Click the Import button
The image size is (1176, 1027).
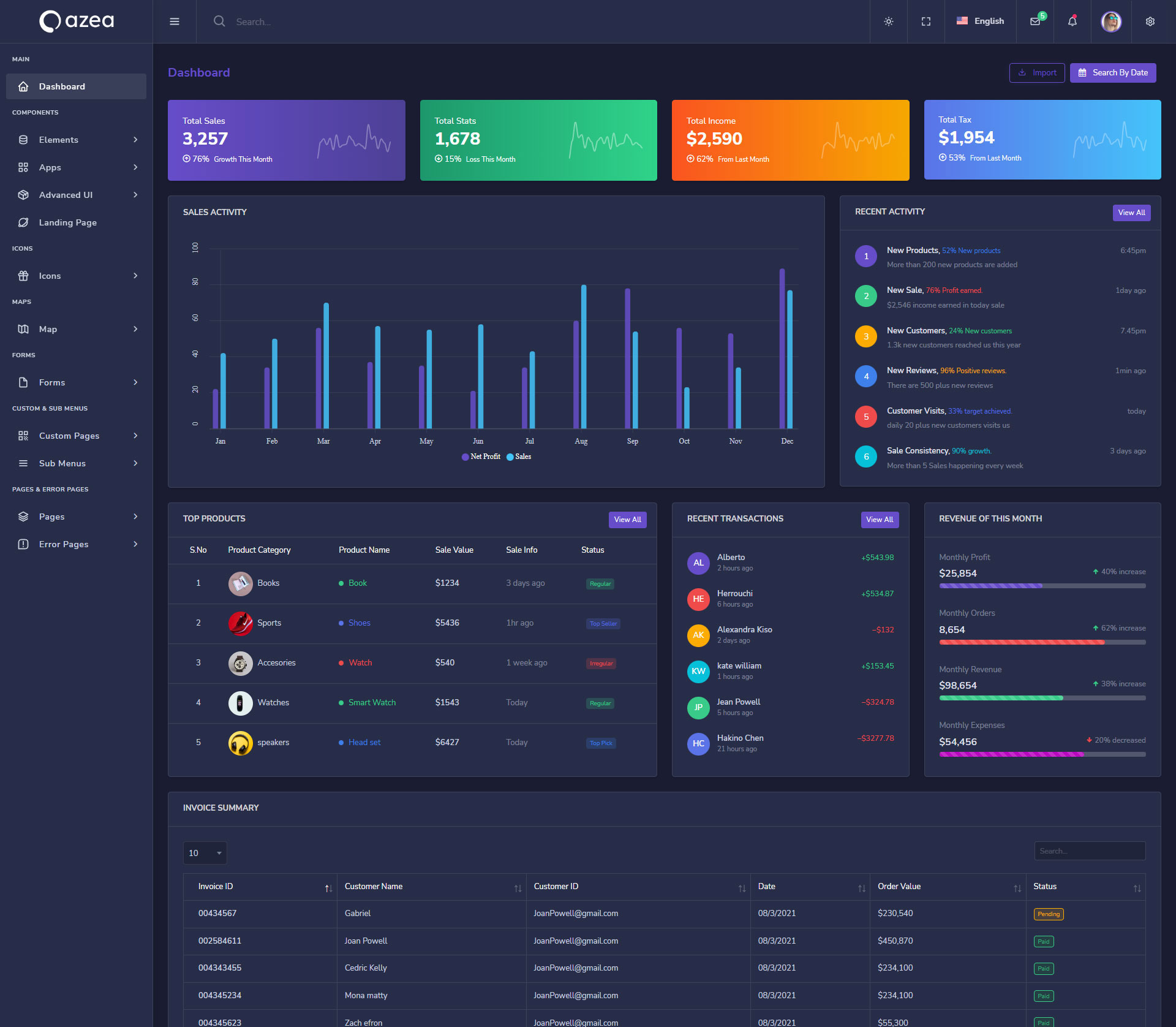click(1036, 73)
